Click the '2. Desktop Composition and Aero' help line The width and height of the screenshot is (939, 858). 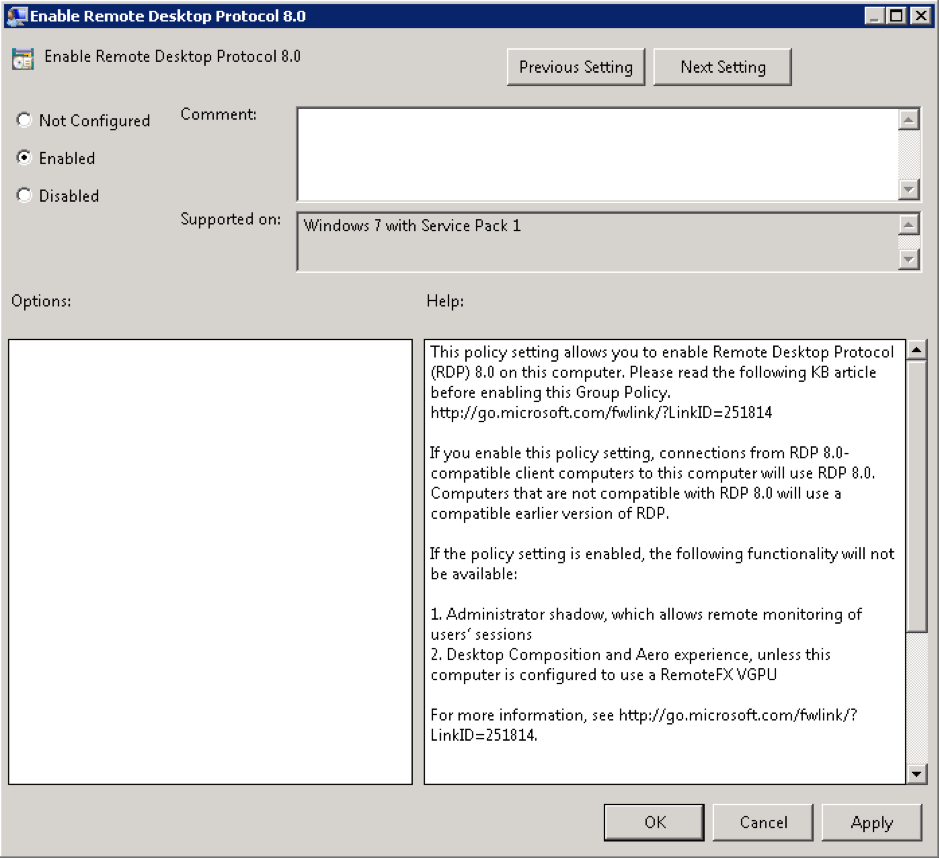click(630, 665)
